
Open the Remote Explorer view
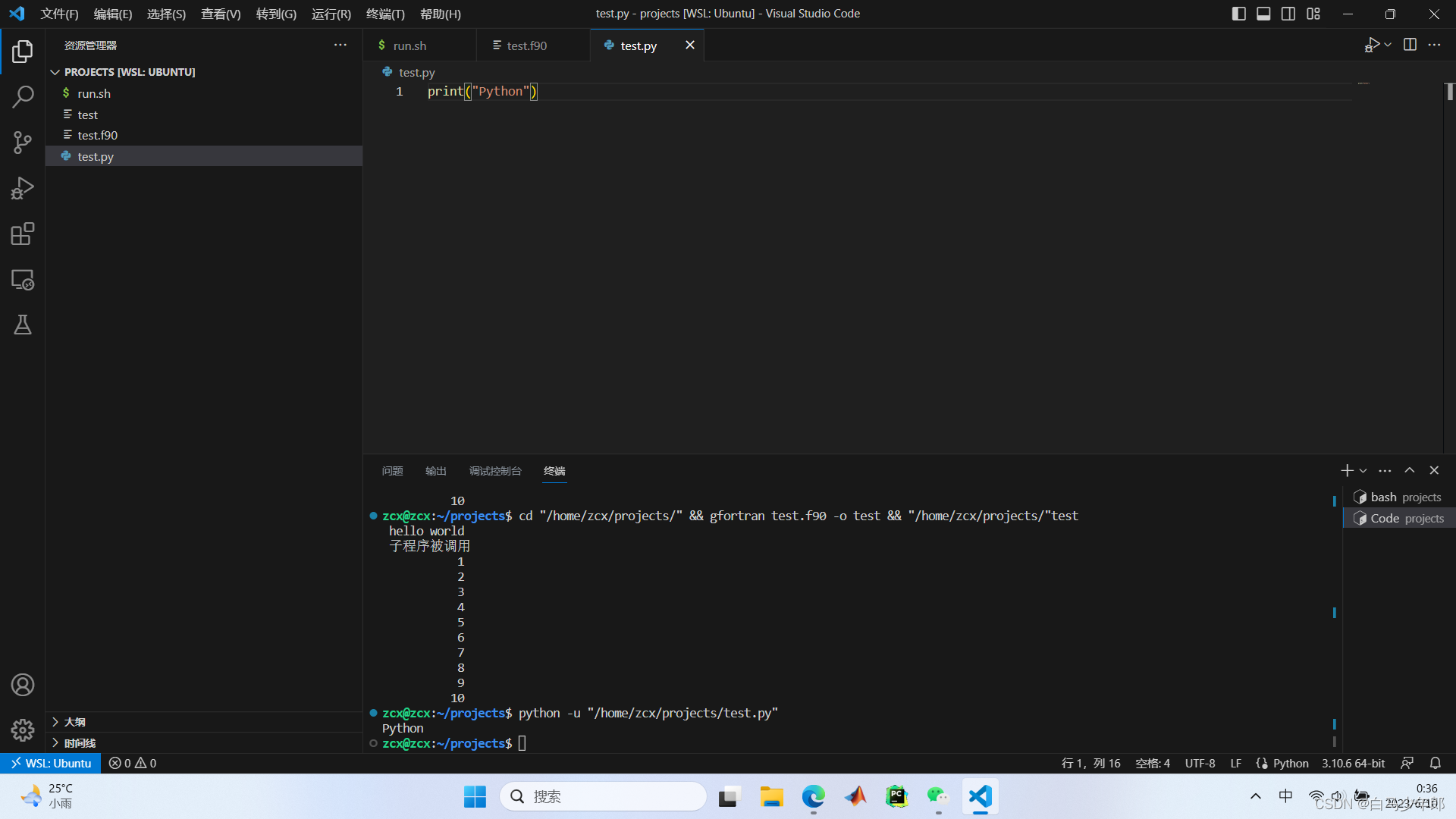(x=23, y=280)
